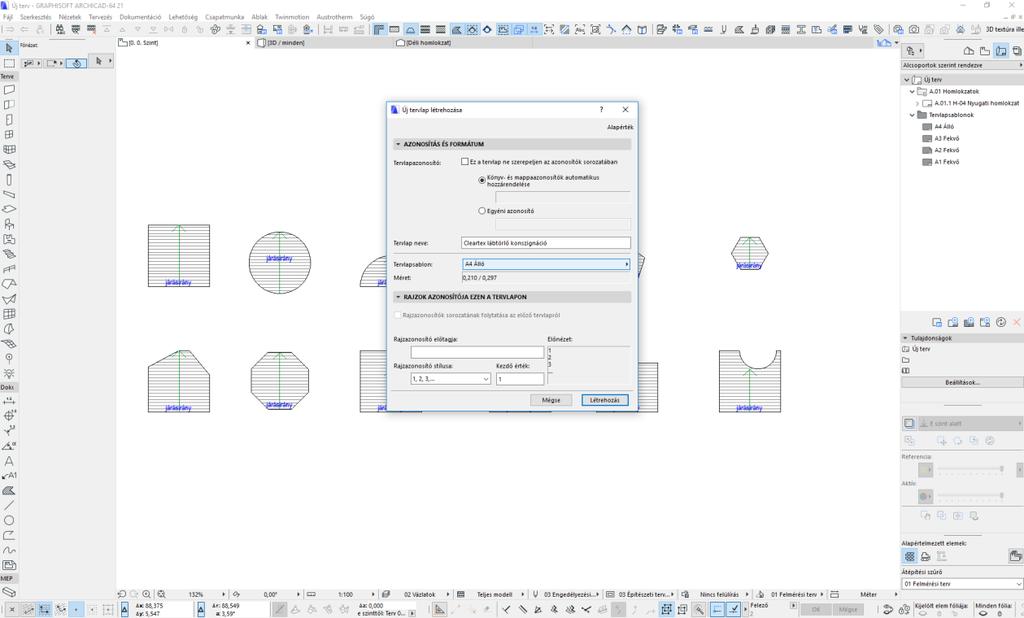This screenshot has height=618, width=1024.
Task: Open the Twinmotion menu
Action: [x=292, y=17]
